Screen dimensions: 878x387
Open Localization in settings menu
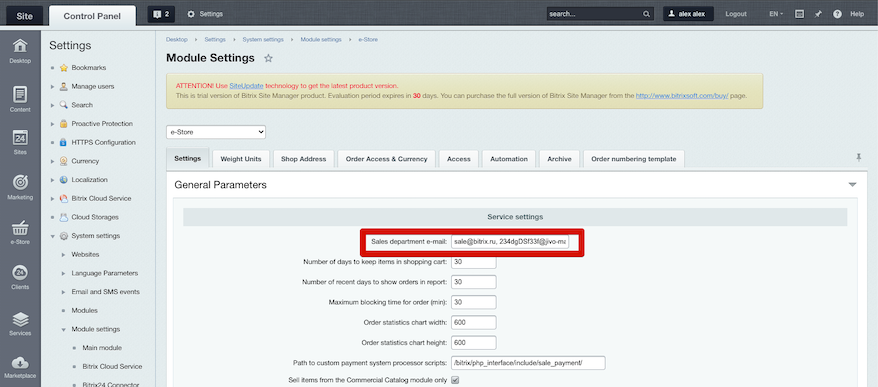click(x=89, y=180)
